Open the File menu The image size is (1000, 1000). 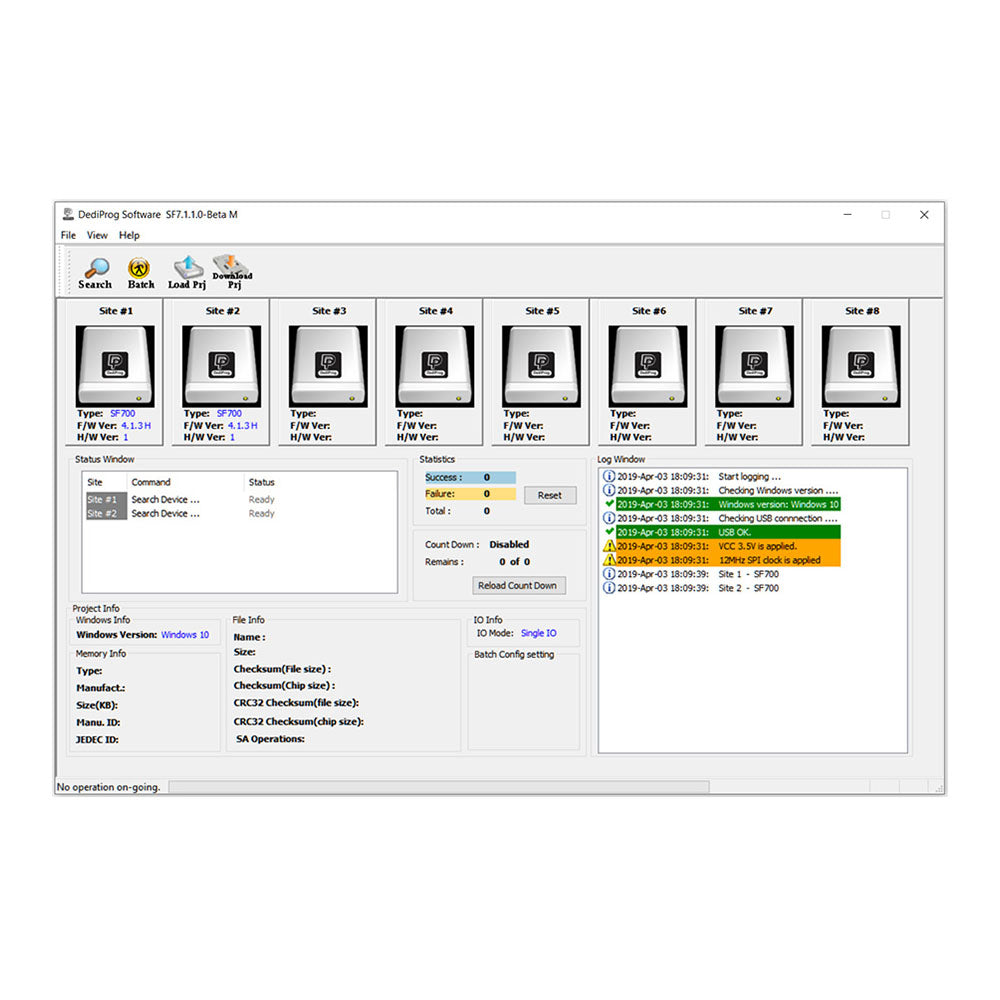click(x=67, y=235)
